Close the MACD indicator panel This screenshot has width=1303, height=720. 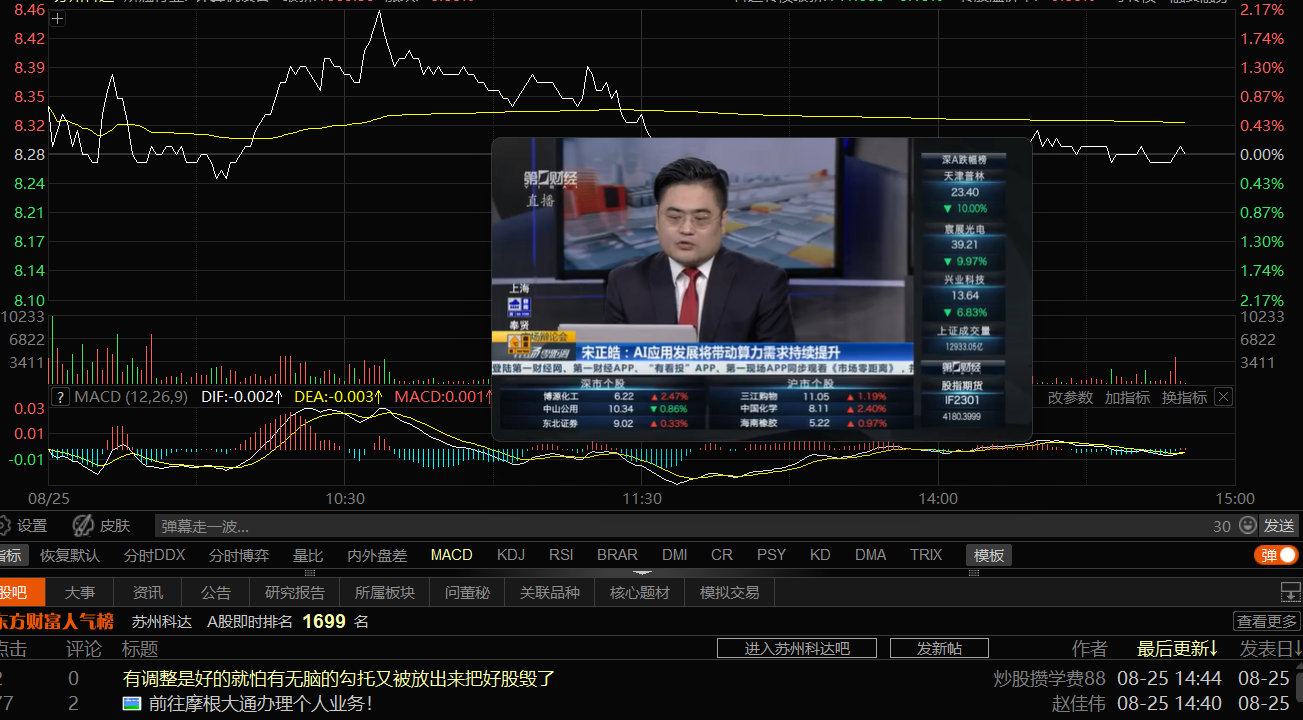coord(1223,397)
